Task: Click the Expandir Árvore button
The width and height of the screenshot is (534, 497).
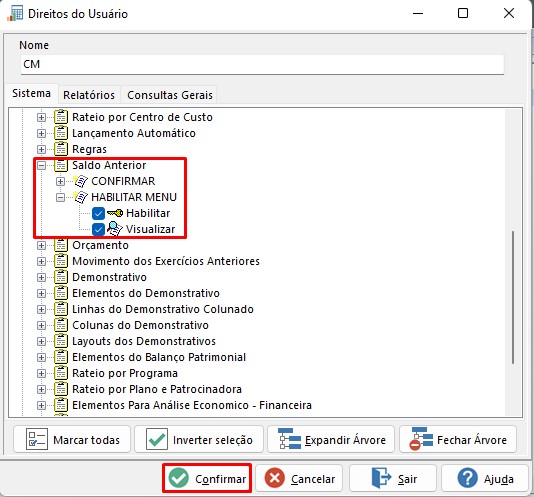Action: click(x=331, y=440)
